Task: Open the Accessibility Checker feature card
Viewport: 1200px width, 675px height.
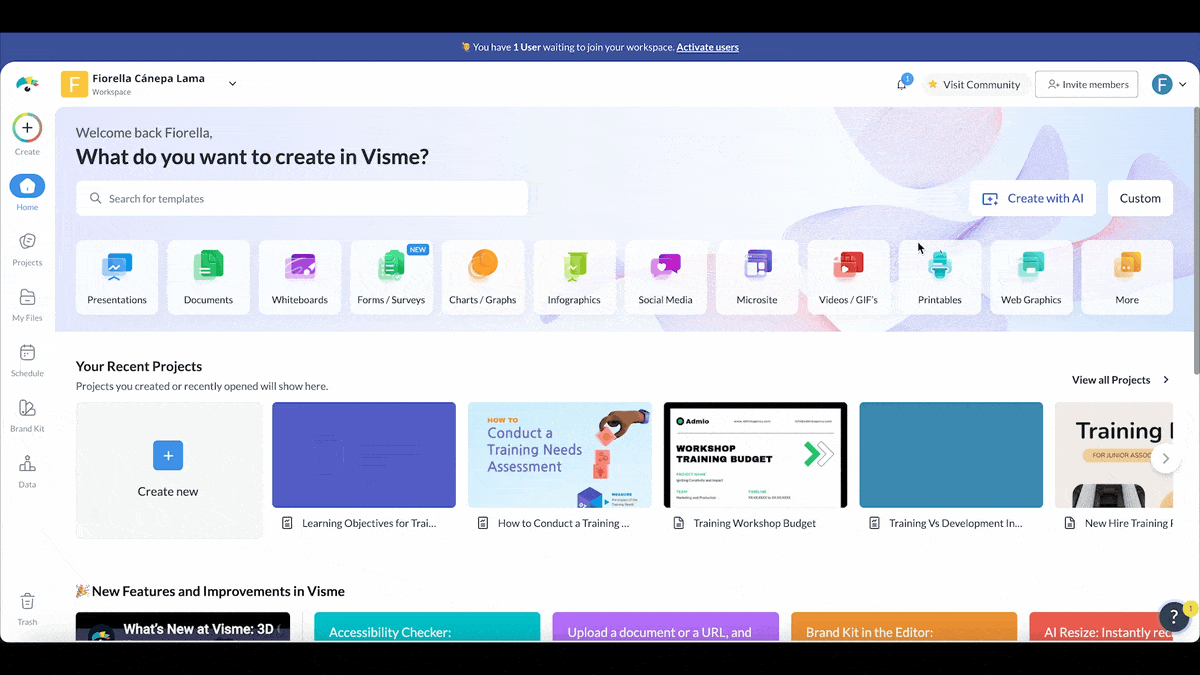Action: 427,627
